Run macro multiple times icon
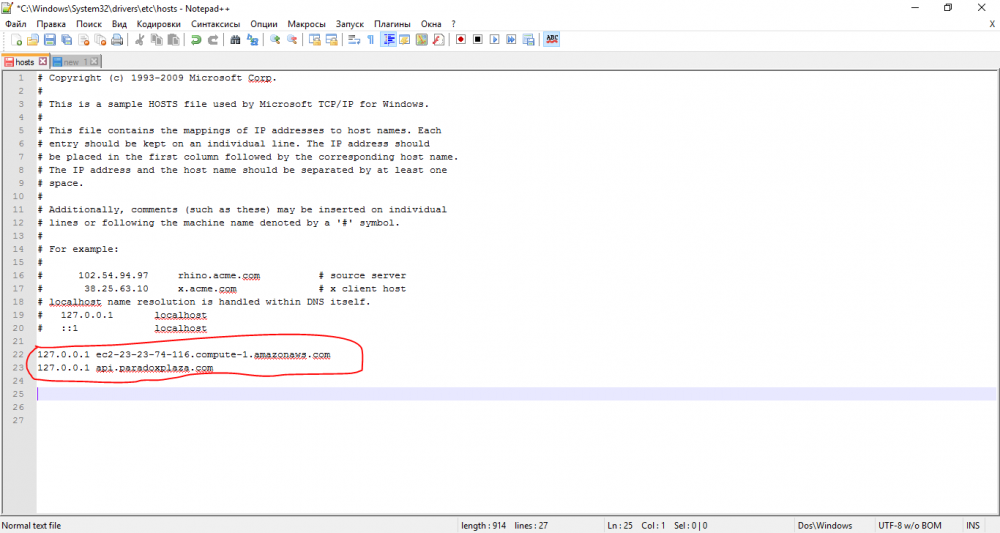This screenshot has height=533, width=1000. tap(511, 40)
